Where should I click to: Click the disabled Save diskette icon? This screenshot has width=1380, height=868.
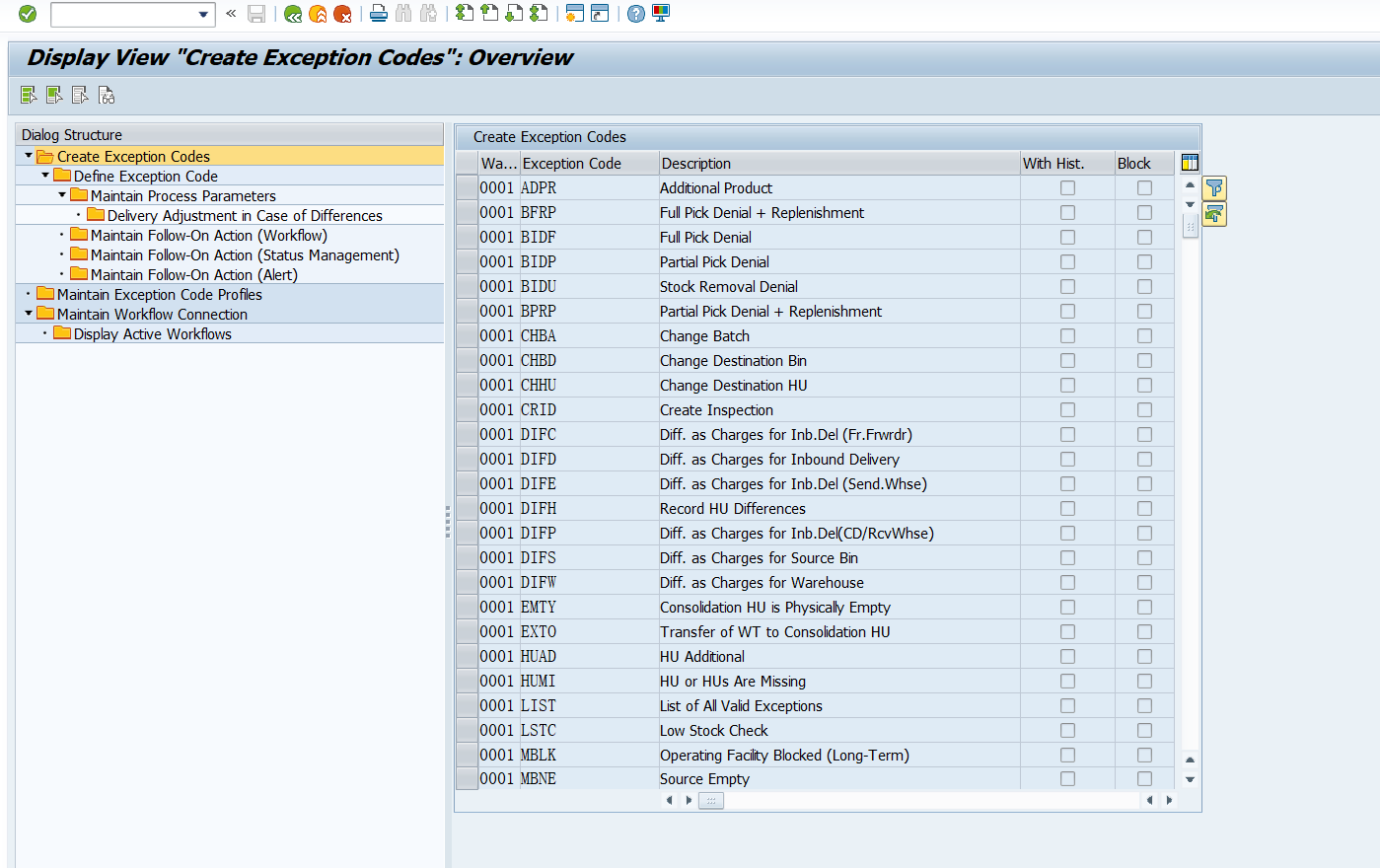[x=256, y=14]
